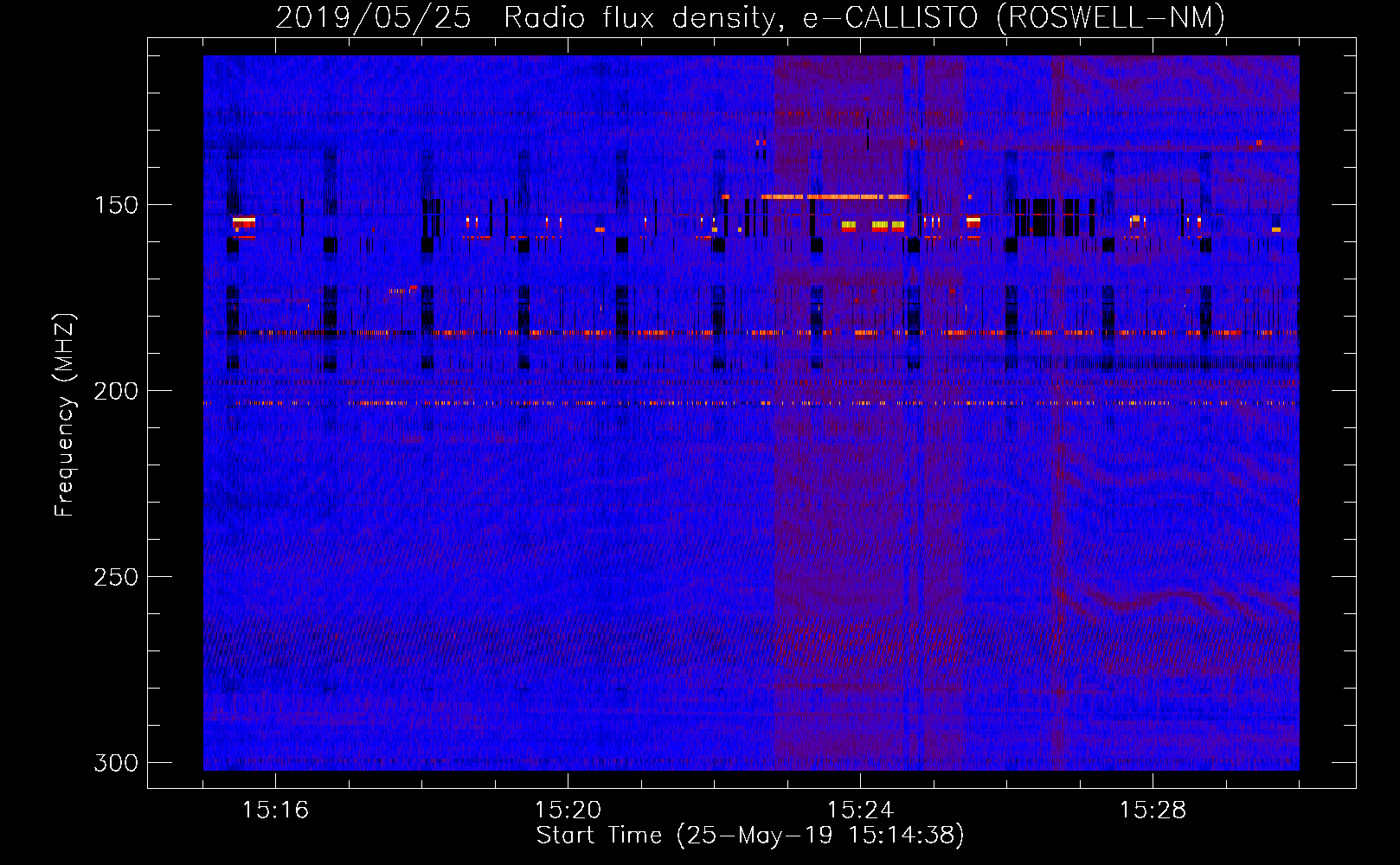Click the 15:24 time tick label
This screenshot has height=865, width=1400.
pyautogui.click(x=860, y=811)
